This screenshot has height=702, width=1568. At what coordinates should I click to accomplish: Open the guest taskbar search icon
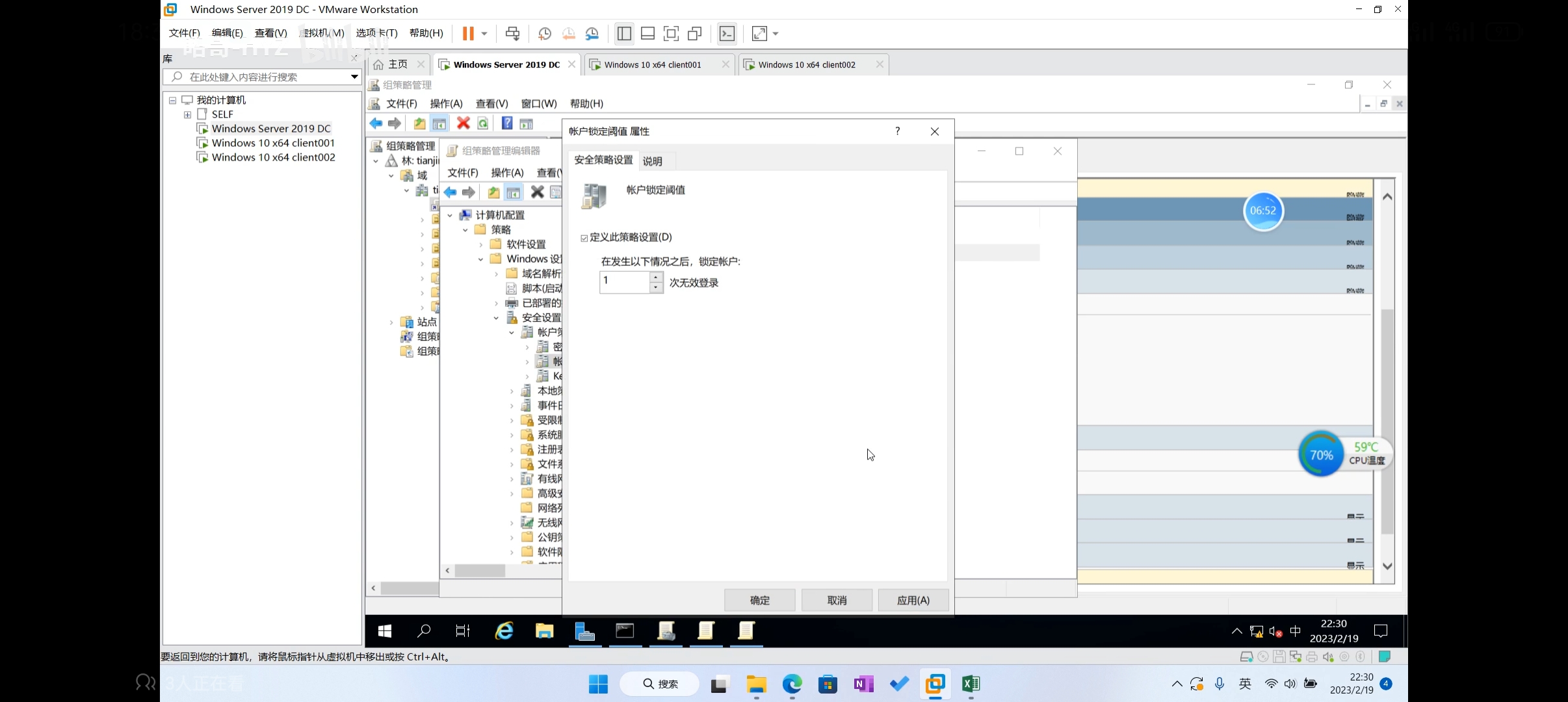click(424, 631)
